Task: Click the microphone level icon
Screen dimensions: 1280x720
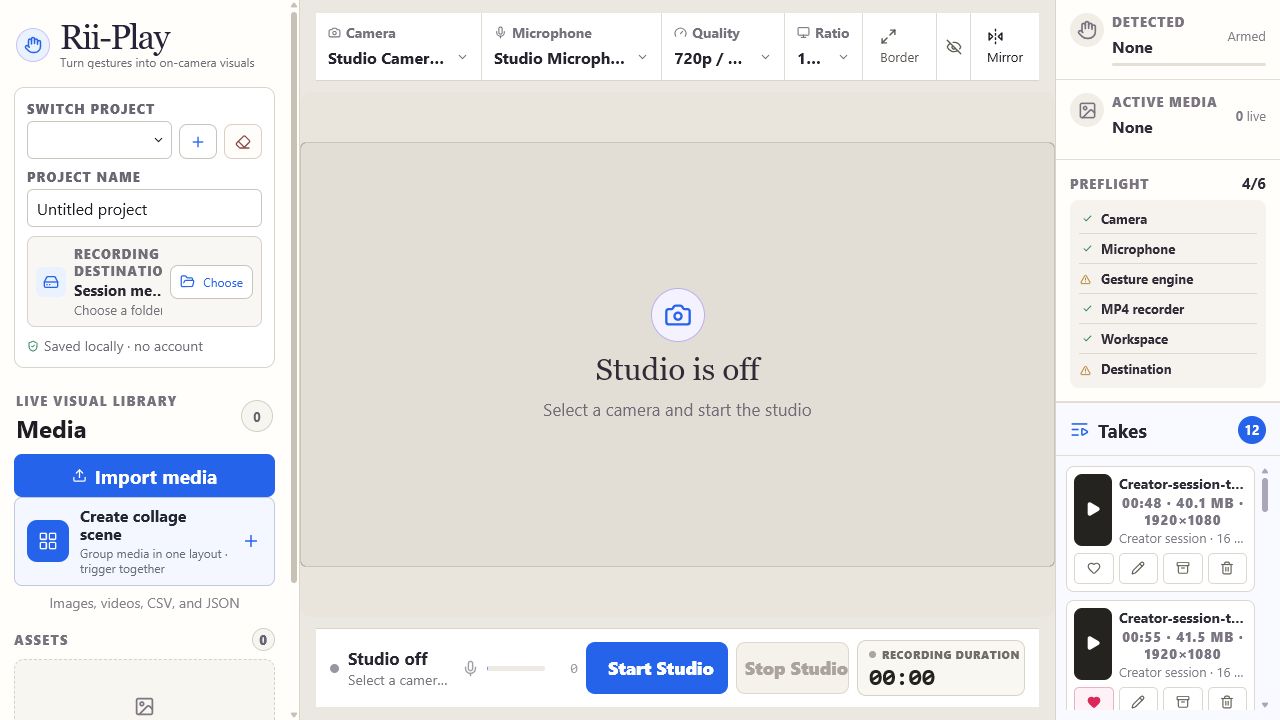Action: coord(470,668)
